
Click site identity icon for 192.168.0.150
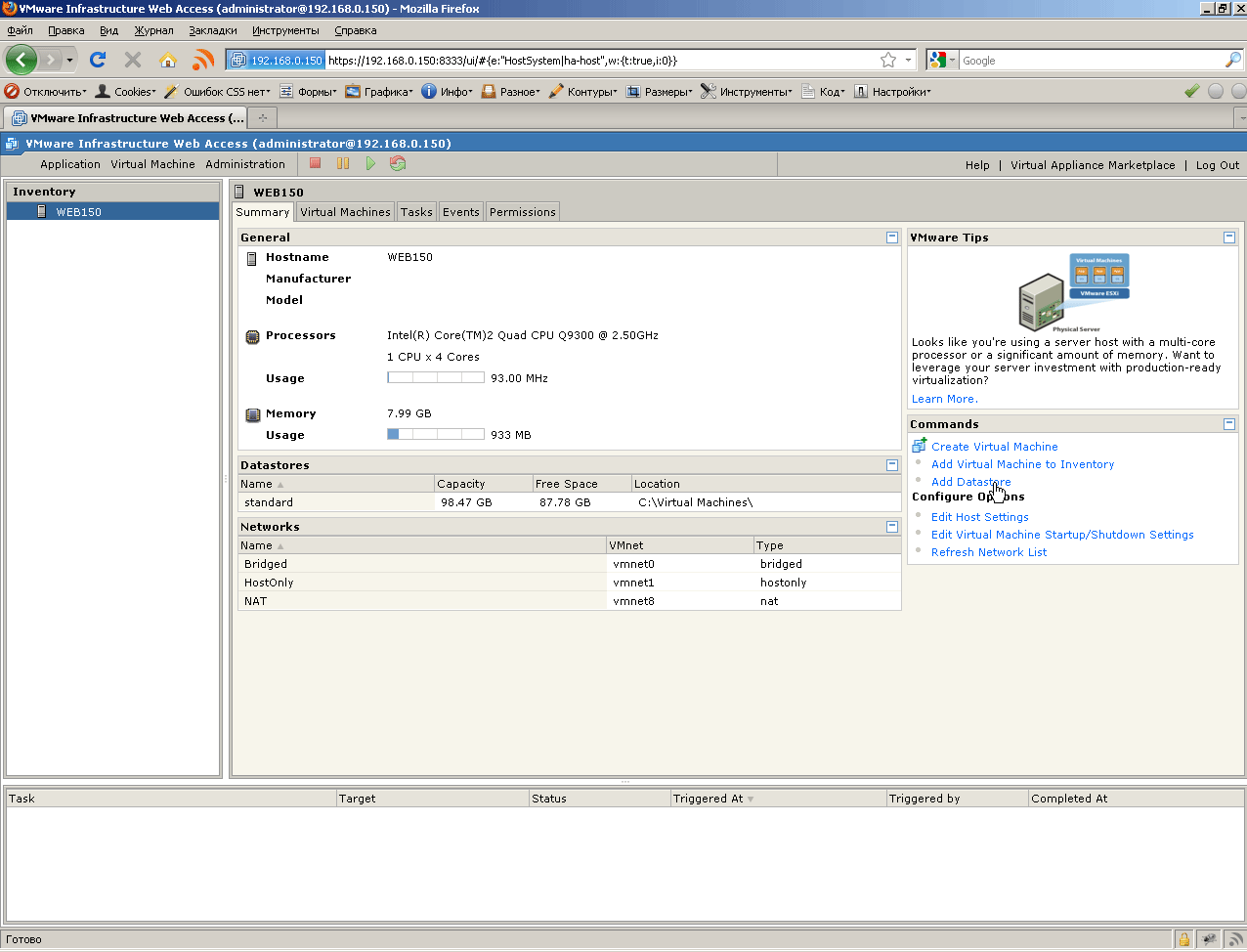[x=277, y=61]
